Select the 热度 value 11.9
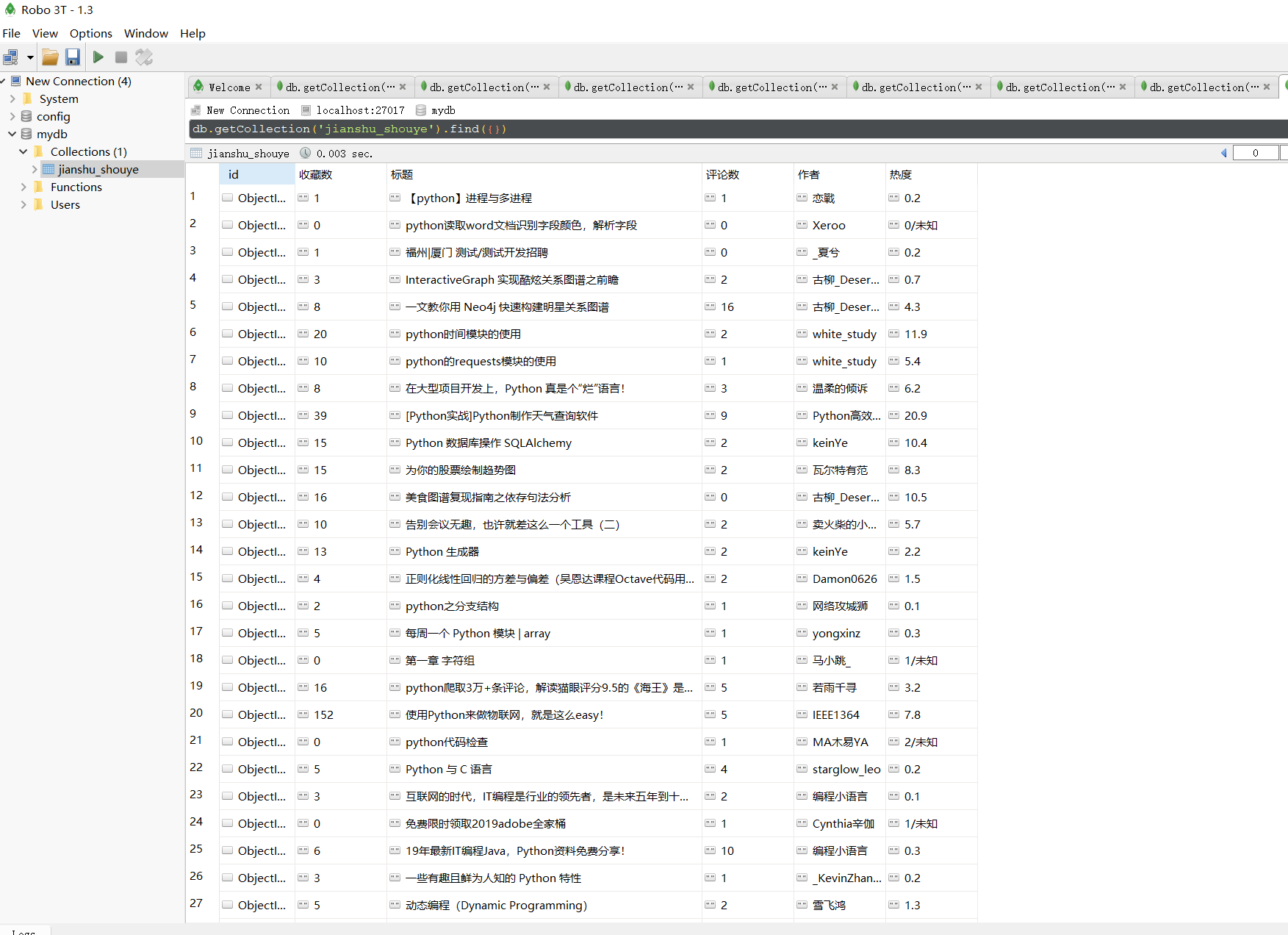1288x935 pixels. (x=931, y=334)
